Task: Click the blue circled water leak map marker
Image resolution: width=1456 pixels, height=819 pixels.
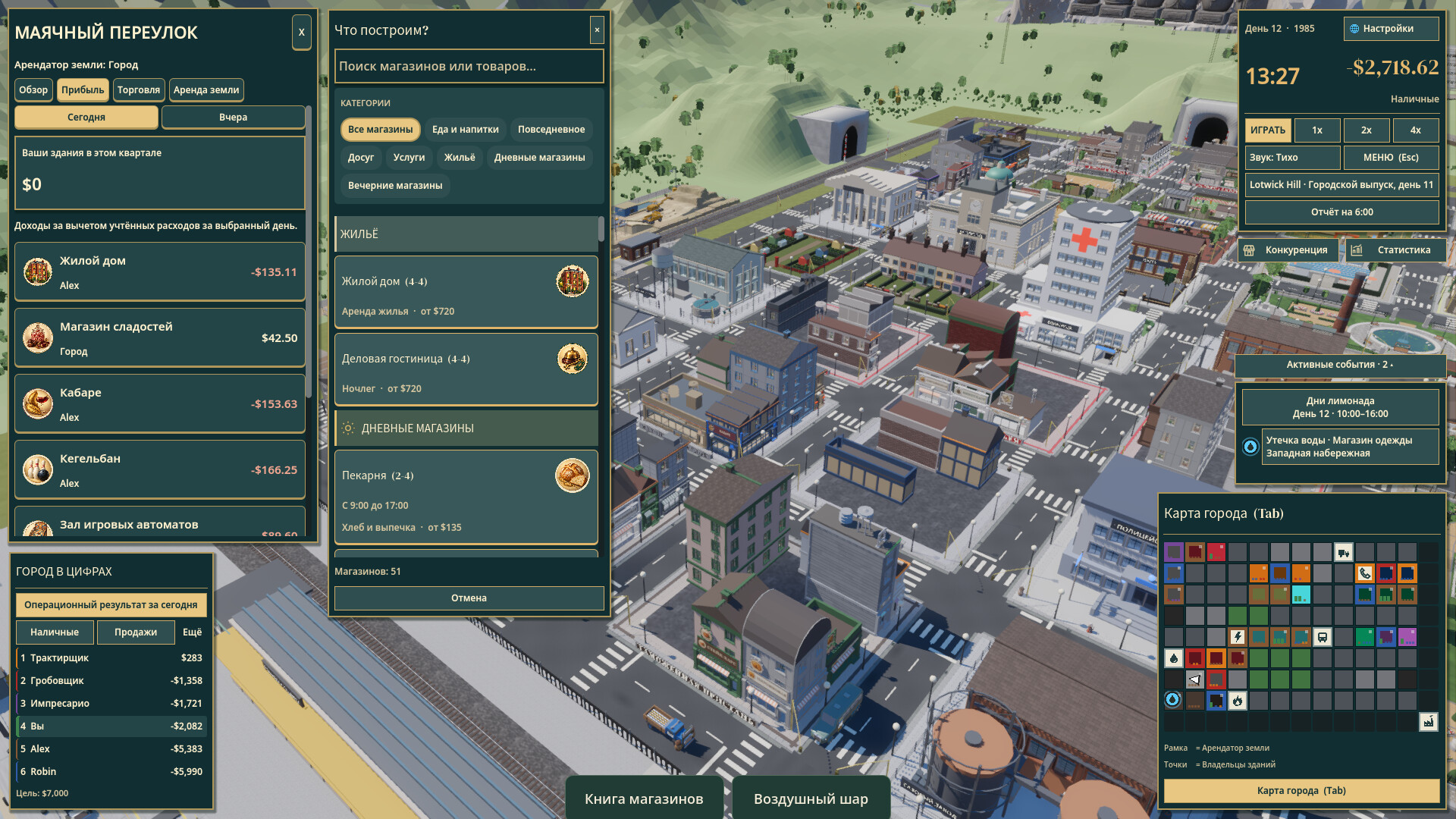Action: [1173, 699]
